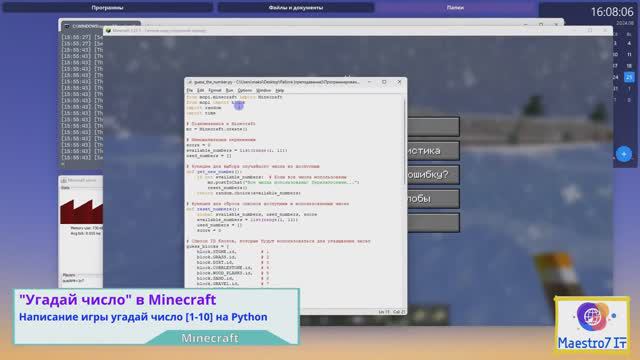Click the Minecraft window title-bar icon
This screenshot has width=640, height=360.
(108, 30)
